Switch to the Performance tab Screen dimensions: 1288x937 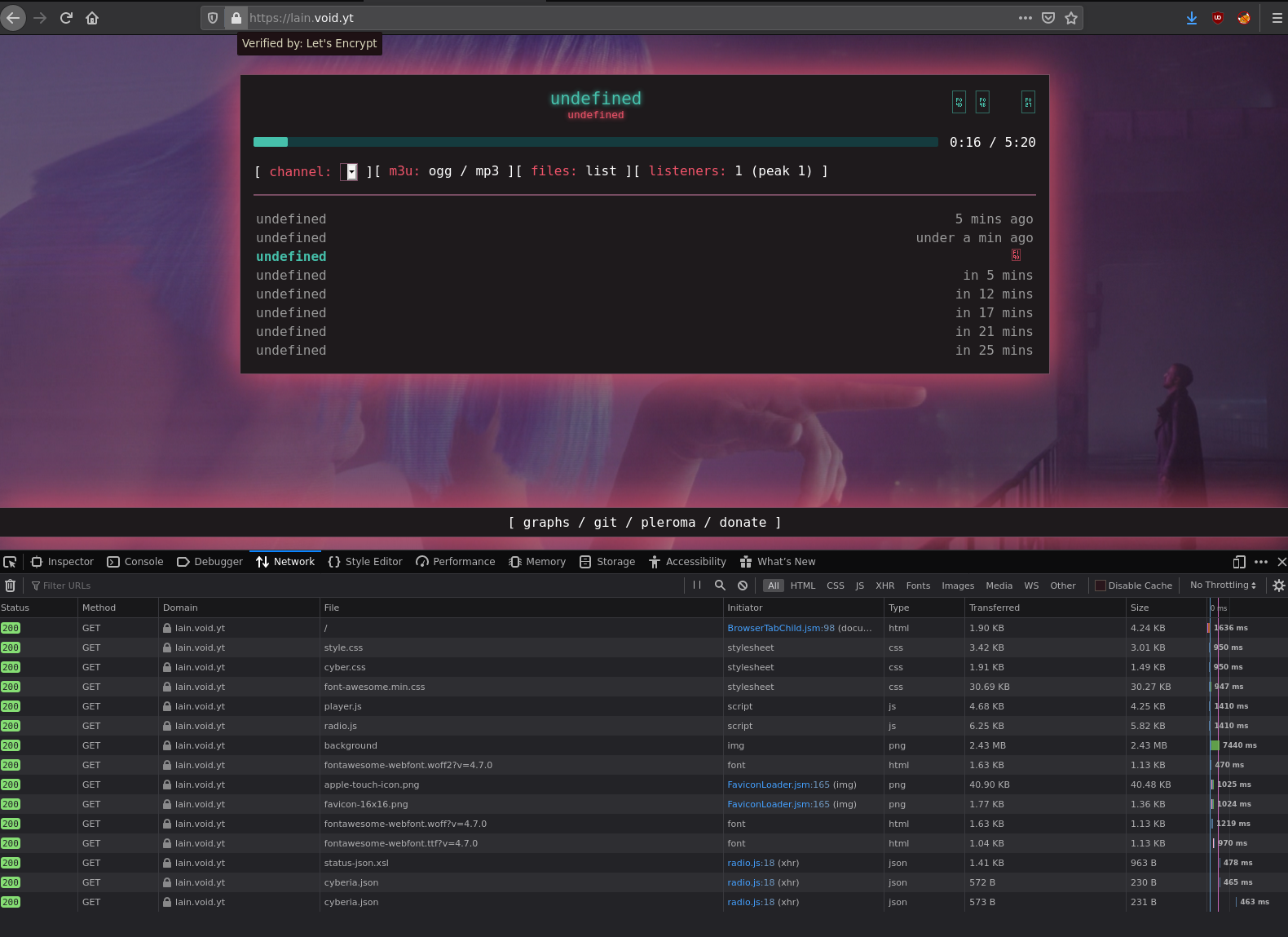click(x=456, y=562)
